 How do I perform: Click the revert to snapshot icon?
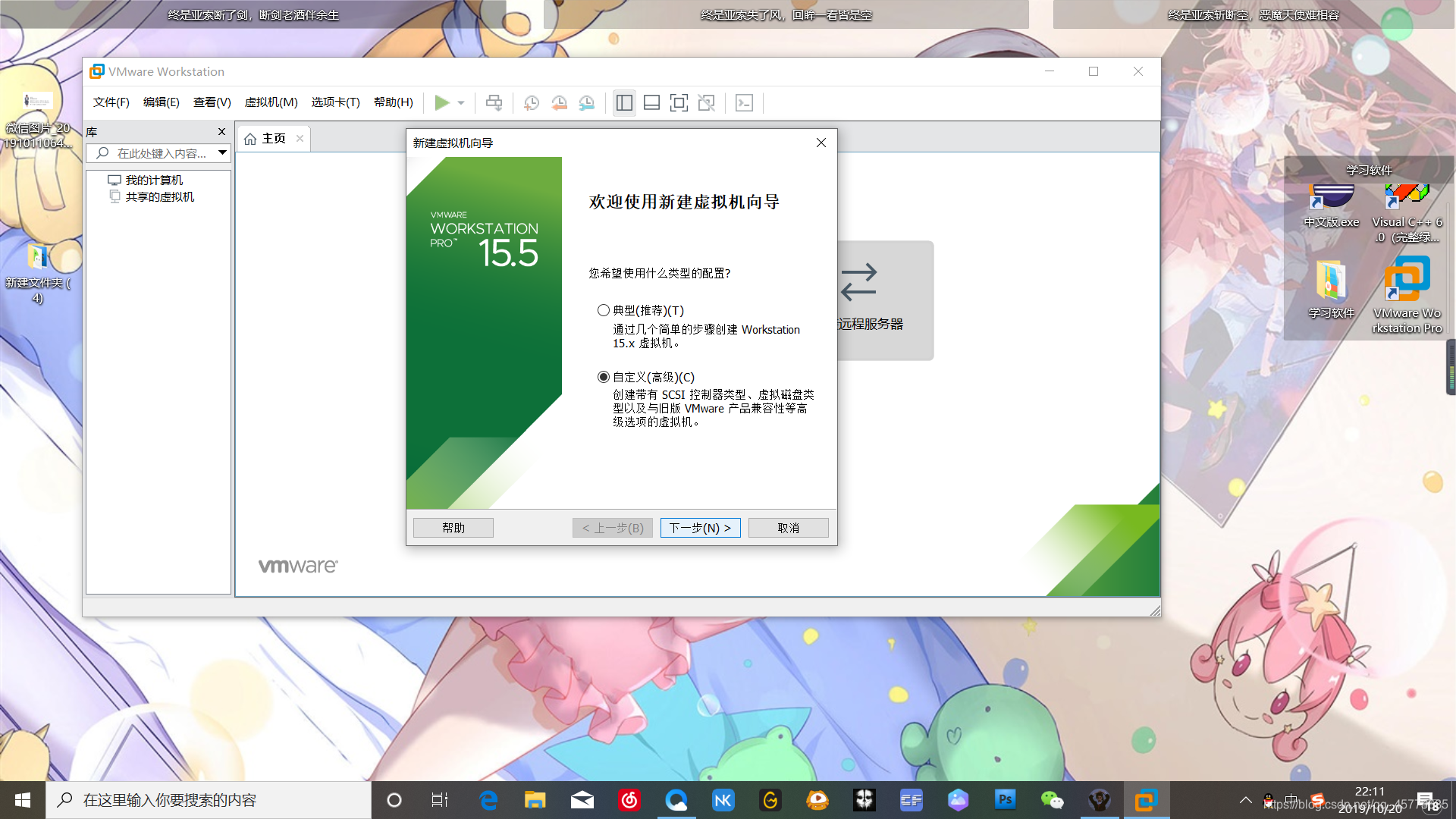559,102
